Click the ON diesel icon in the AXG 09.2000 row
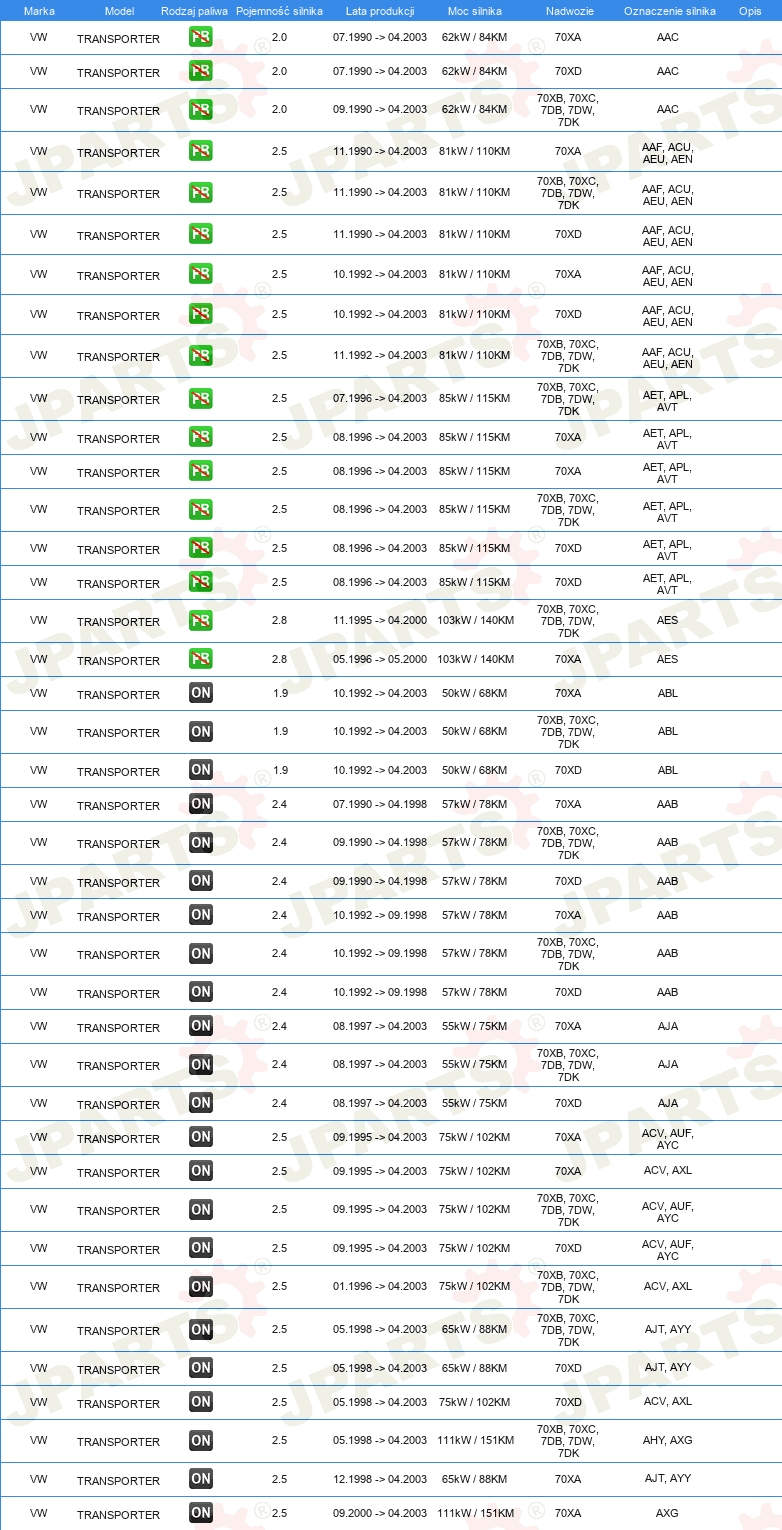Viewport: 782px width, 1530px height. pos(201,1513)
